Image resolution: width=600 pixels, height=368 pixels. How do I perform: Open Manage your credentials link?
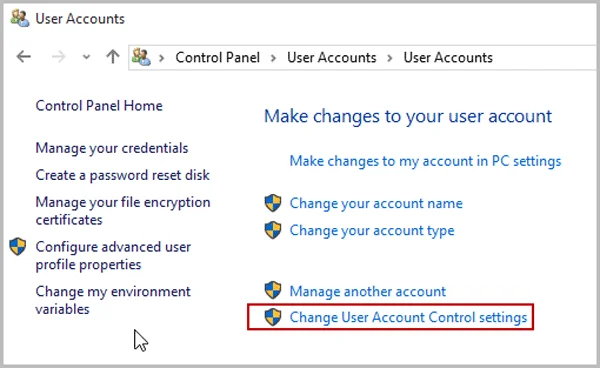pyautogui.click(x=112, y=148)
